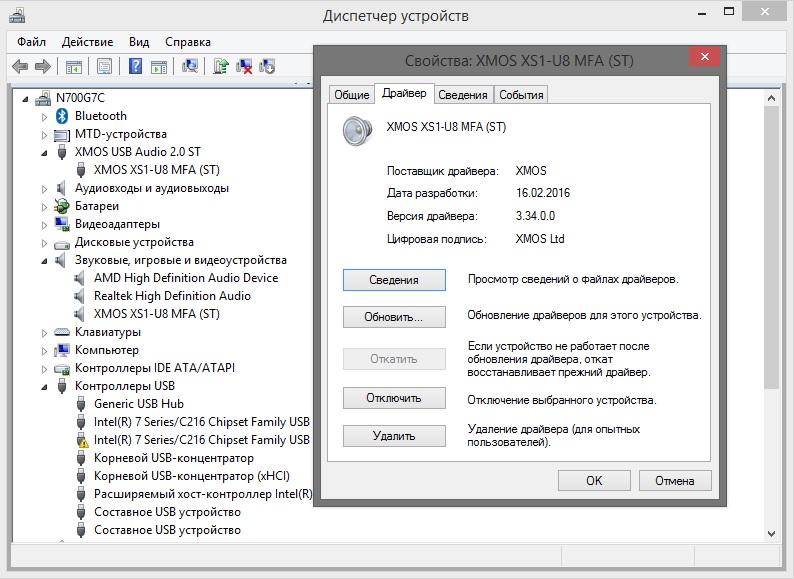794x579 pixels.
Task: Click driver date 16.02.2016 text
Action: (543, 193)
